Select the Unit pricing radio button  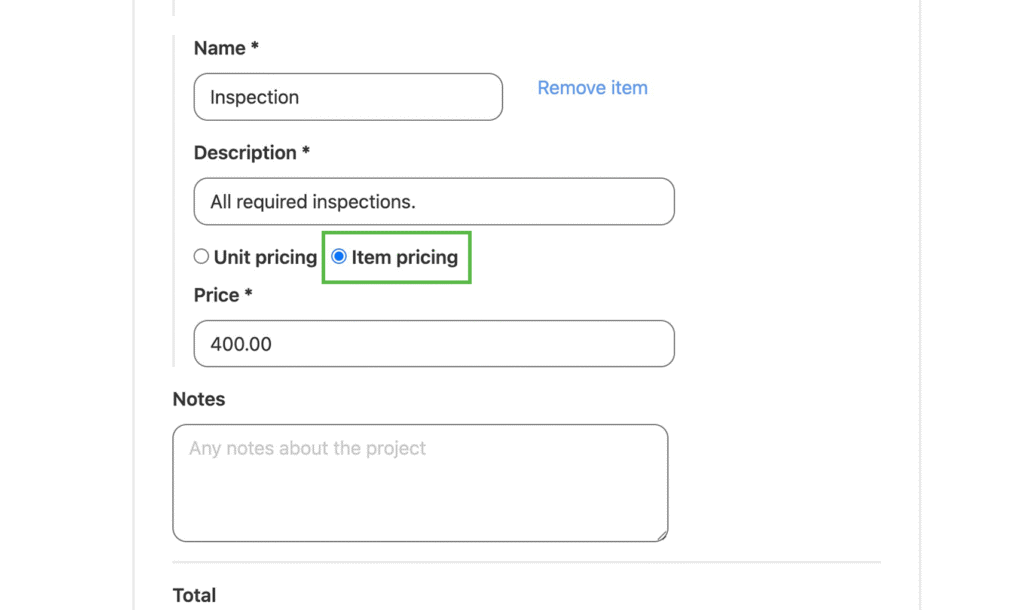tap(201, 257)
